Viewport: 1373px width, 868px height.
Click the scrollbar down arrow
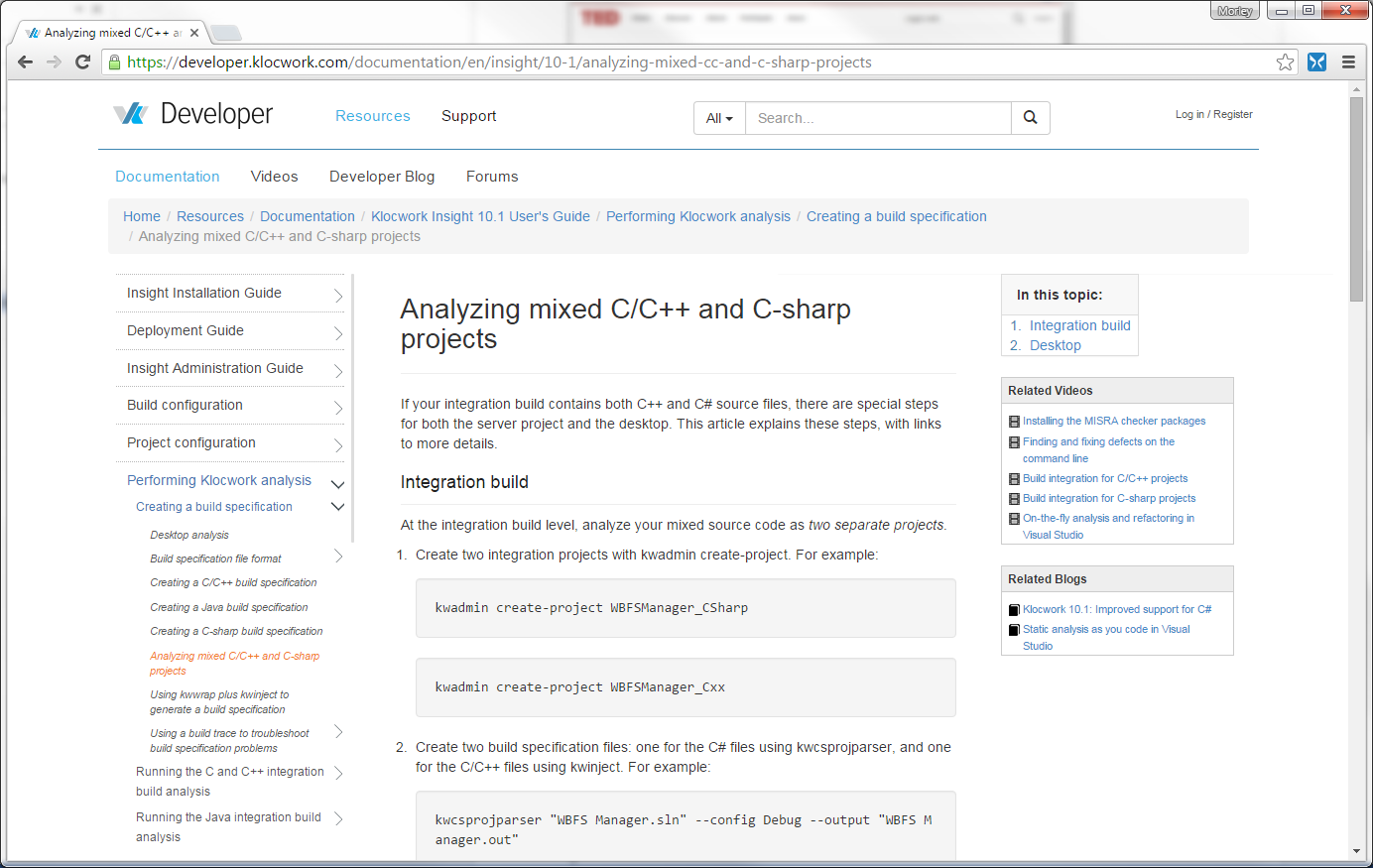[x=1356, y=851]
